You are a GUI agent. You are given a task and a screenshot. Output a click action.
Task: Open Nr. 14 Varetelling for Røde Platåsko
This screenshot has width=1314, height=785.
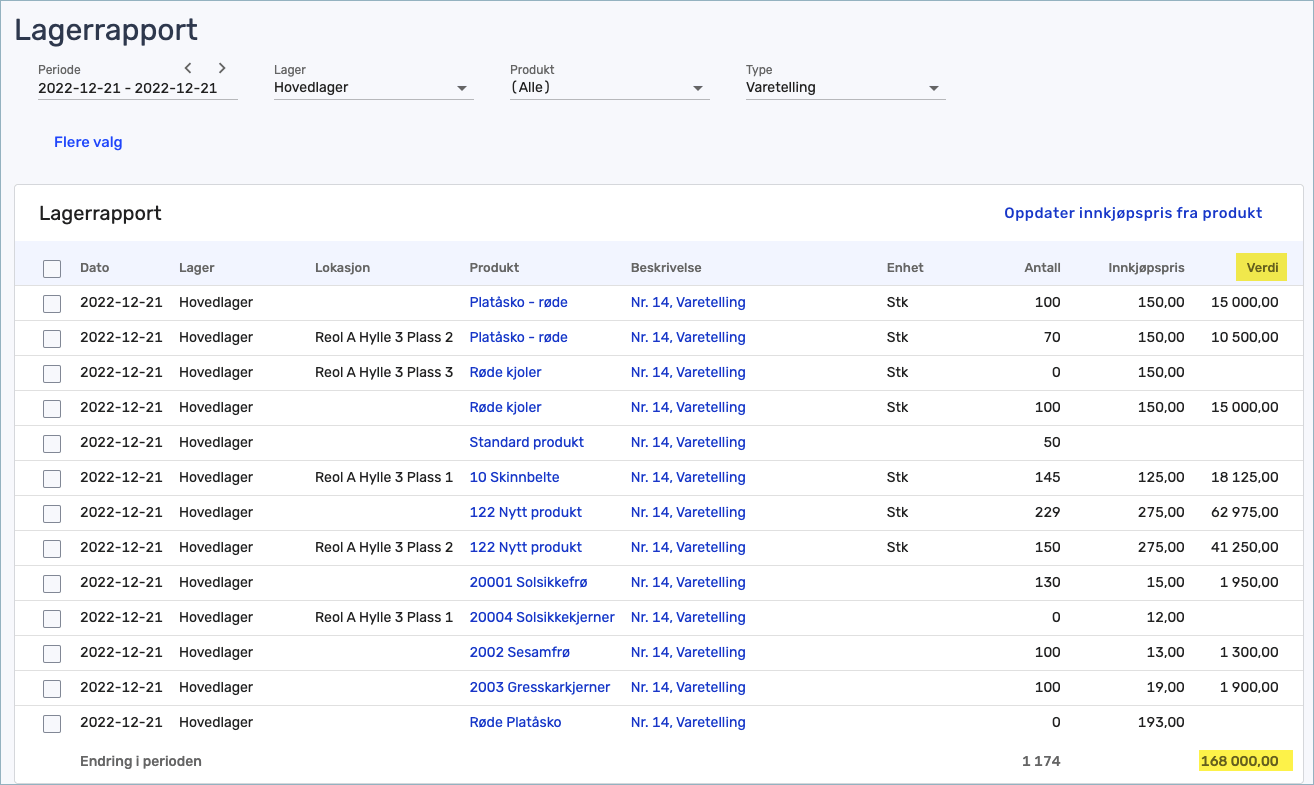click(x=687, y=722)
